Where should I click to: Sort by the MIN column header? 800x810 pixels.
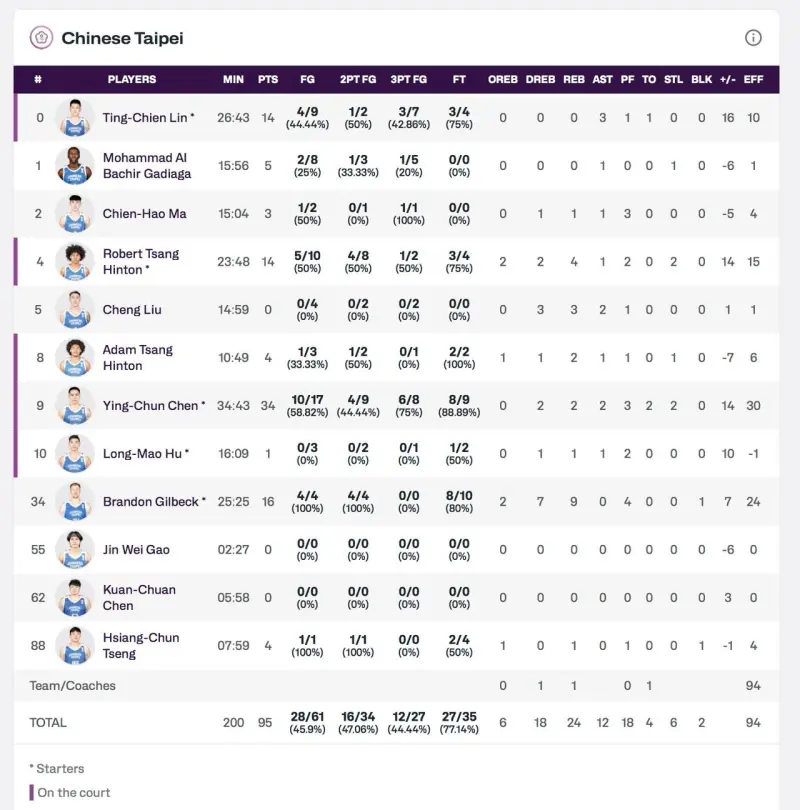(233, 79)
